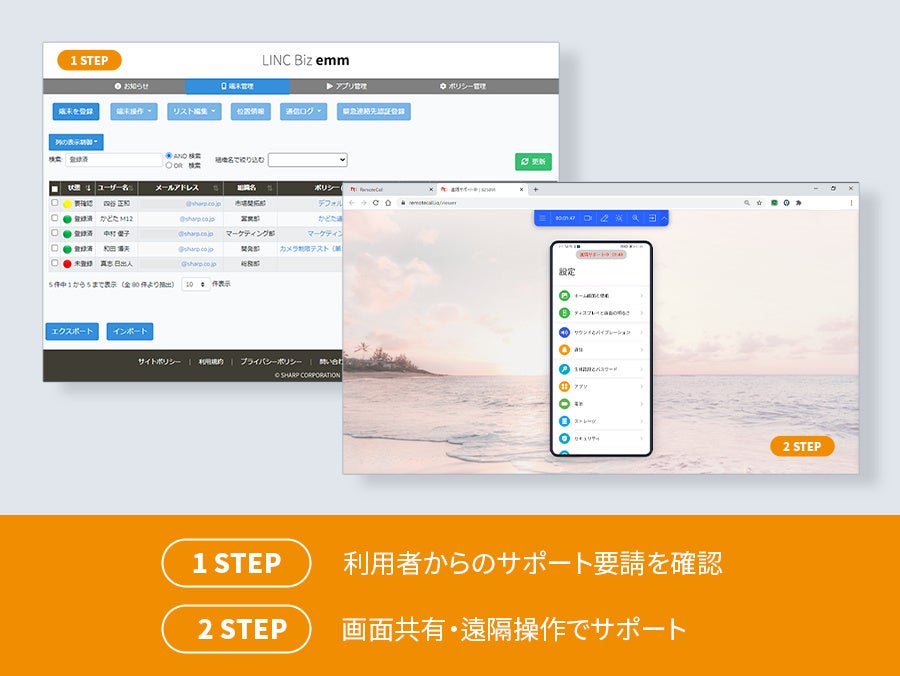Select the OR検索 radio button
This screenshot has height=676, width=900.
pyautogui.click(x=170, y=164)
